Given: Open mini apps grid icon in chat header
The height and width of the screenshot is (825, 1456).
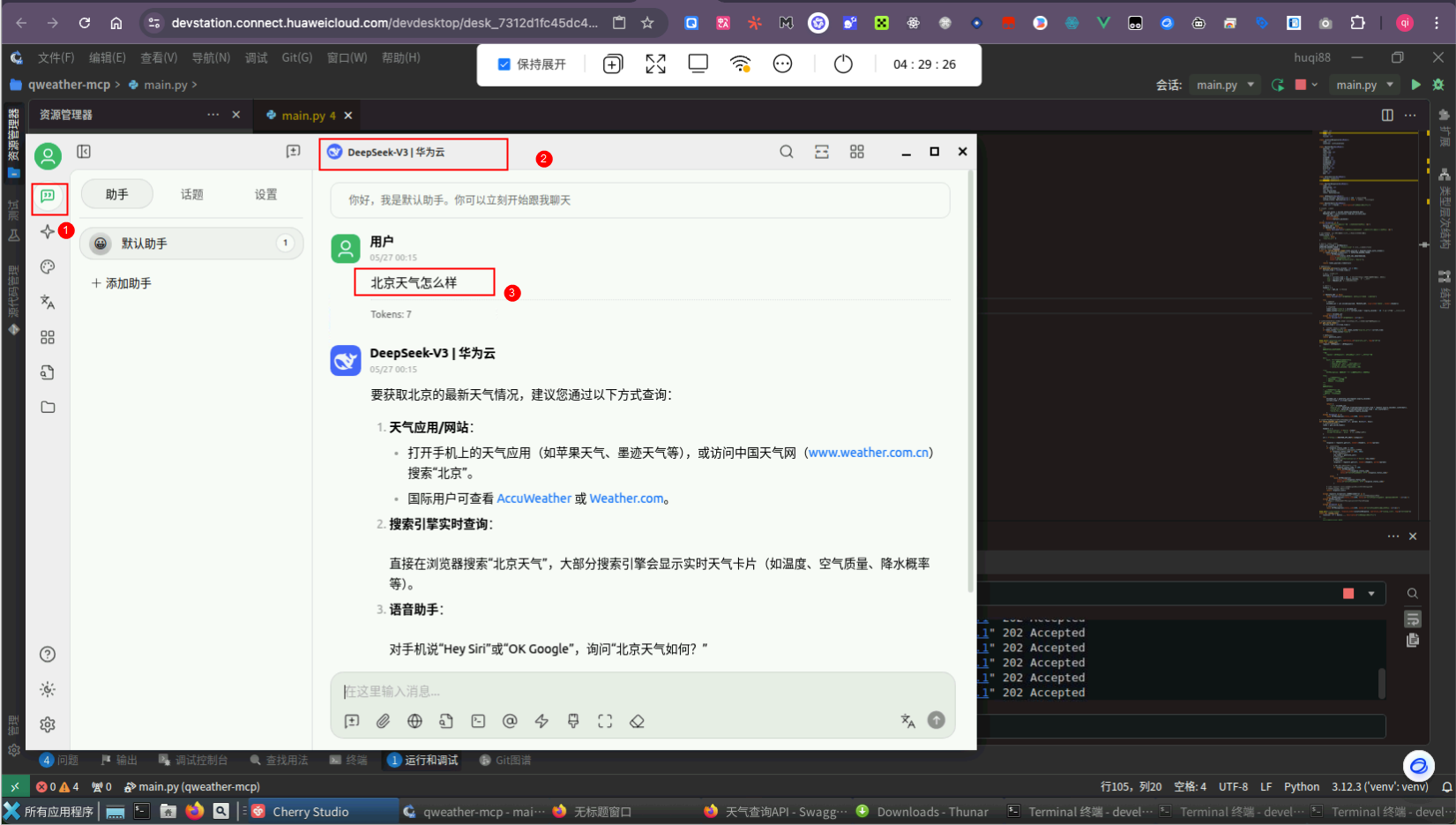Looking at the screenshot, I should 857,152.
